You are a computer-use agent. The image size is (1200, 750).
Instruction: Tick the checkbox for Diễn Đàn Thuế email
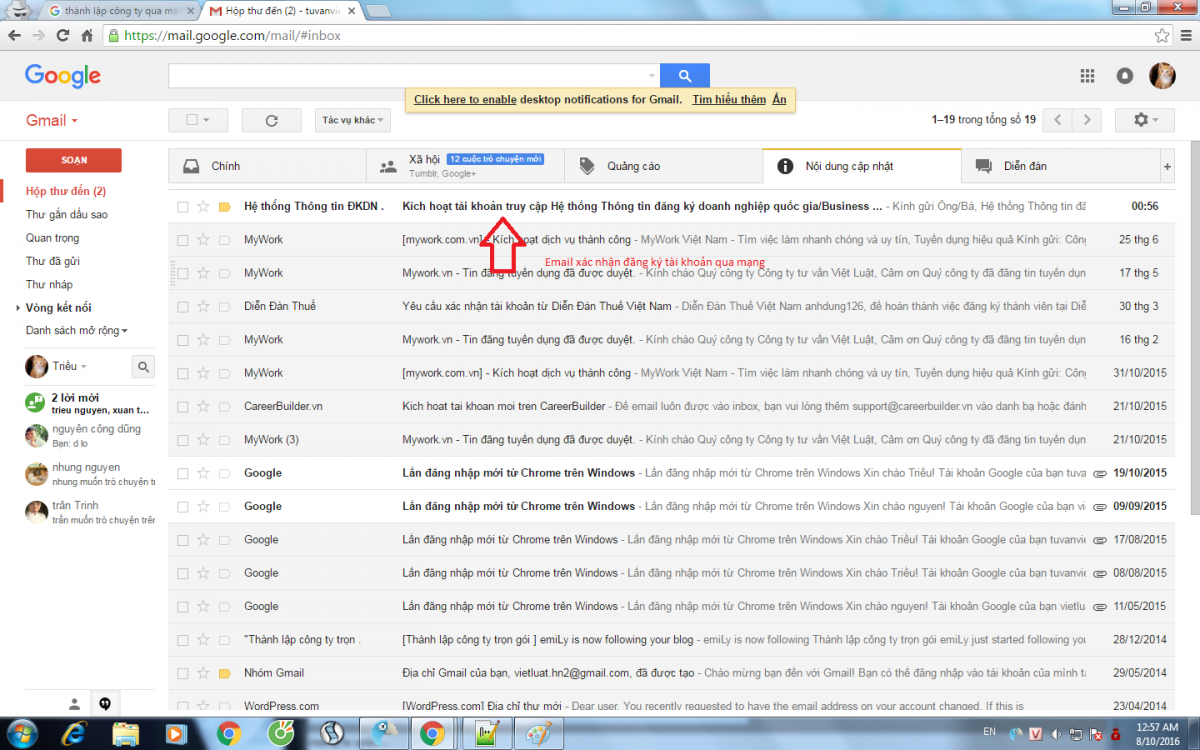[x=183, y=306]
